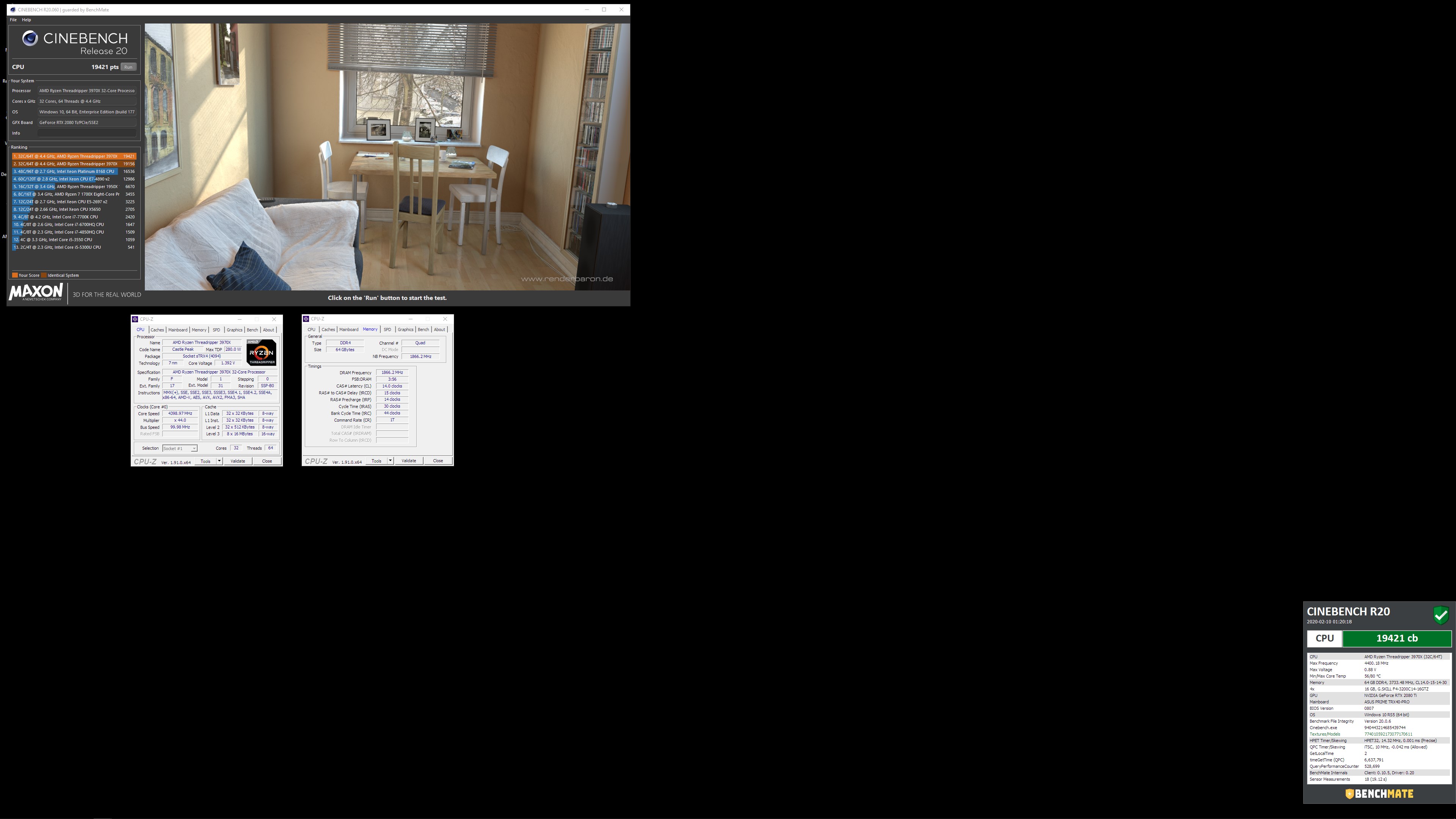Switch to Mainboard tab in CPU-Z Processor window
Viewport: 1456px width, 819px height.
[177, 329]
